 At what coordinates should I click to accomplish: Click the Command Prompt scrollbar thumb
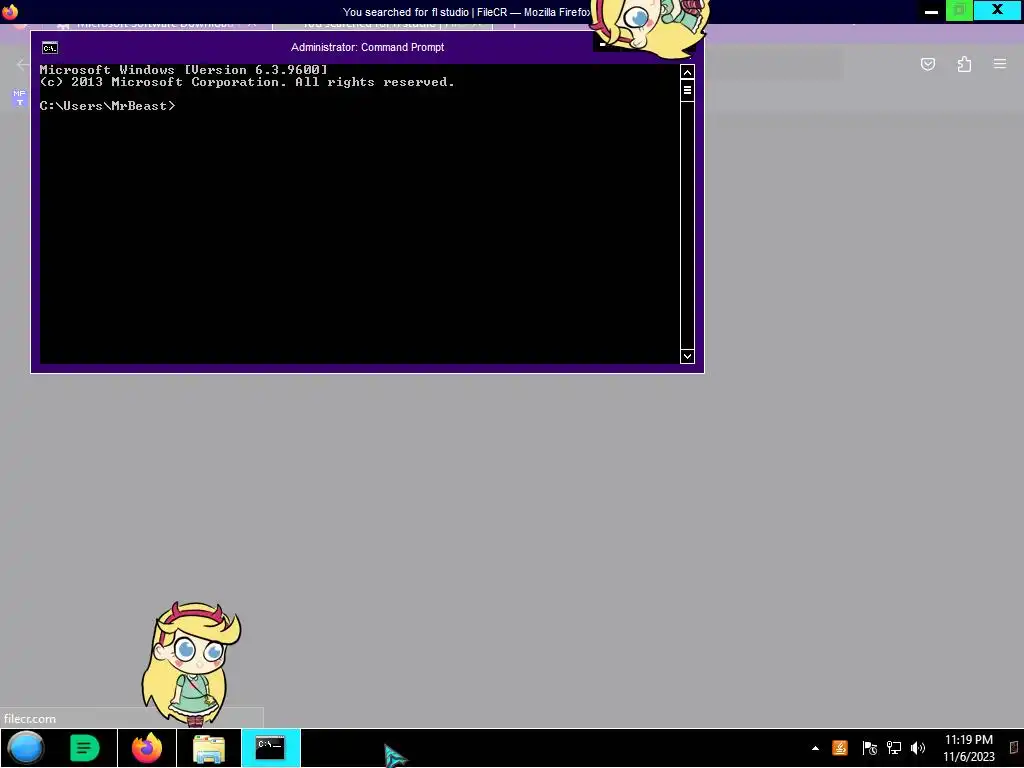coord(687,90)
